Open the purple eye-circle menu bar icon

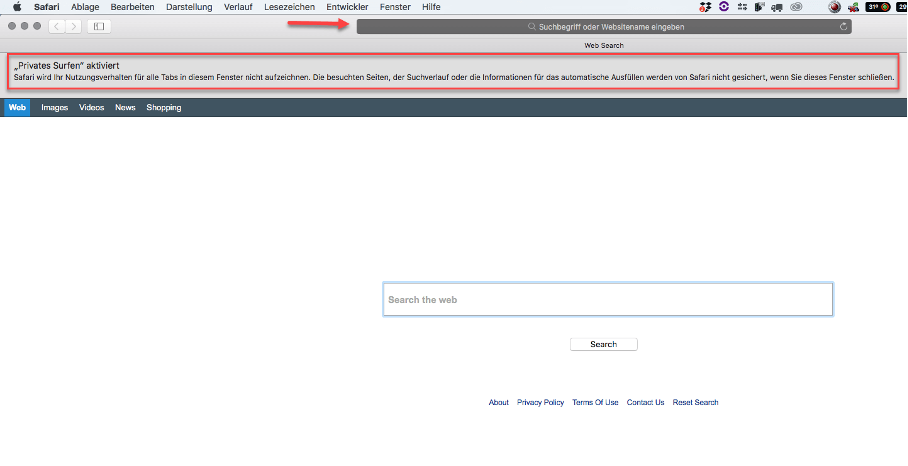click(723, 7)
